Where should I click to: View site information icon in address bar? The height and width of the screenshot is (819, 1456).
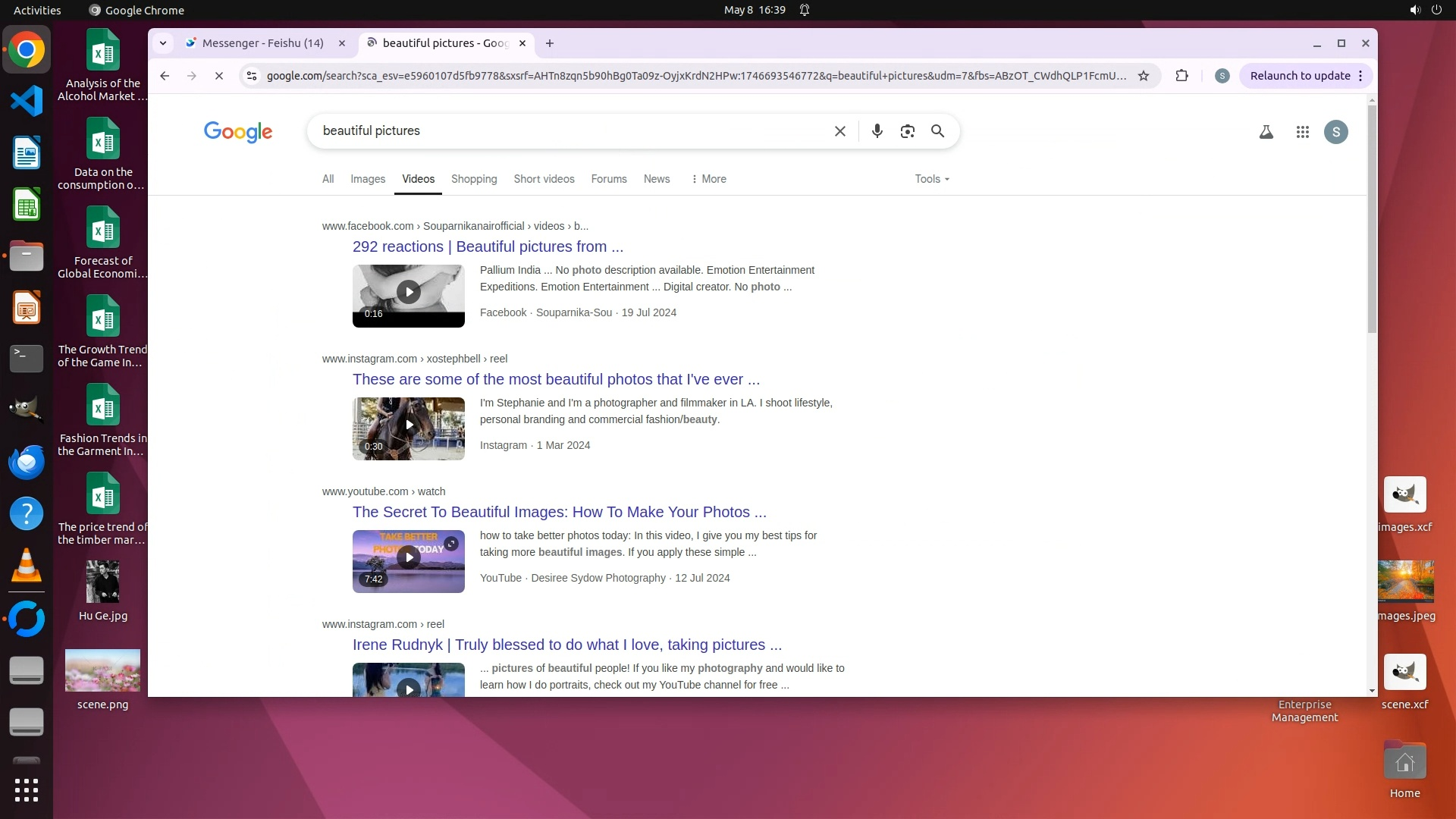[x=252, y=76]
